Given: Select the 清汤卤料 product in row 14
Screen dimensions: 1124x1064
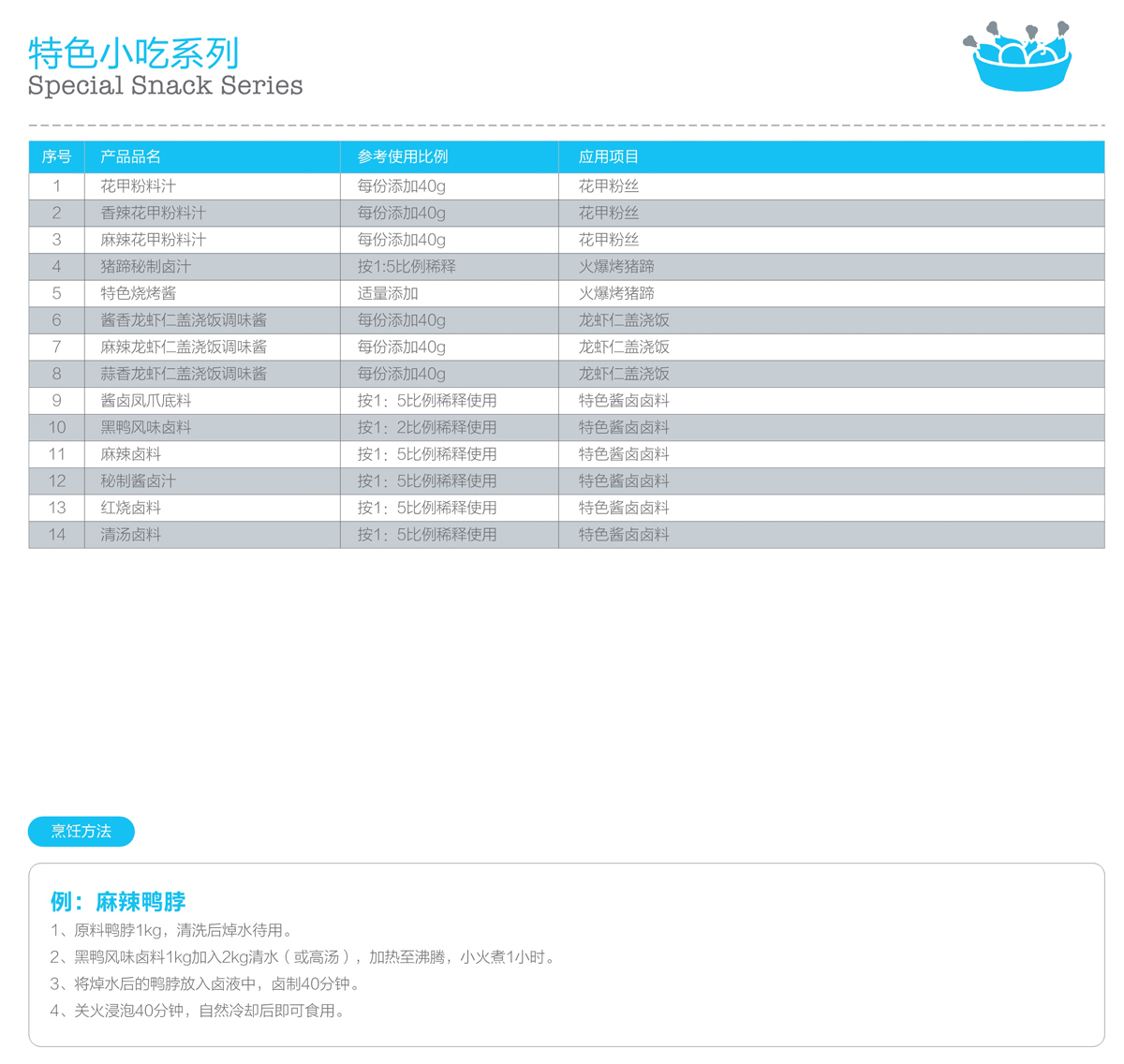Looking at the screenshot, I should [131, 535].
